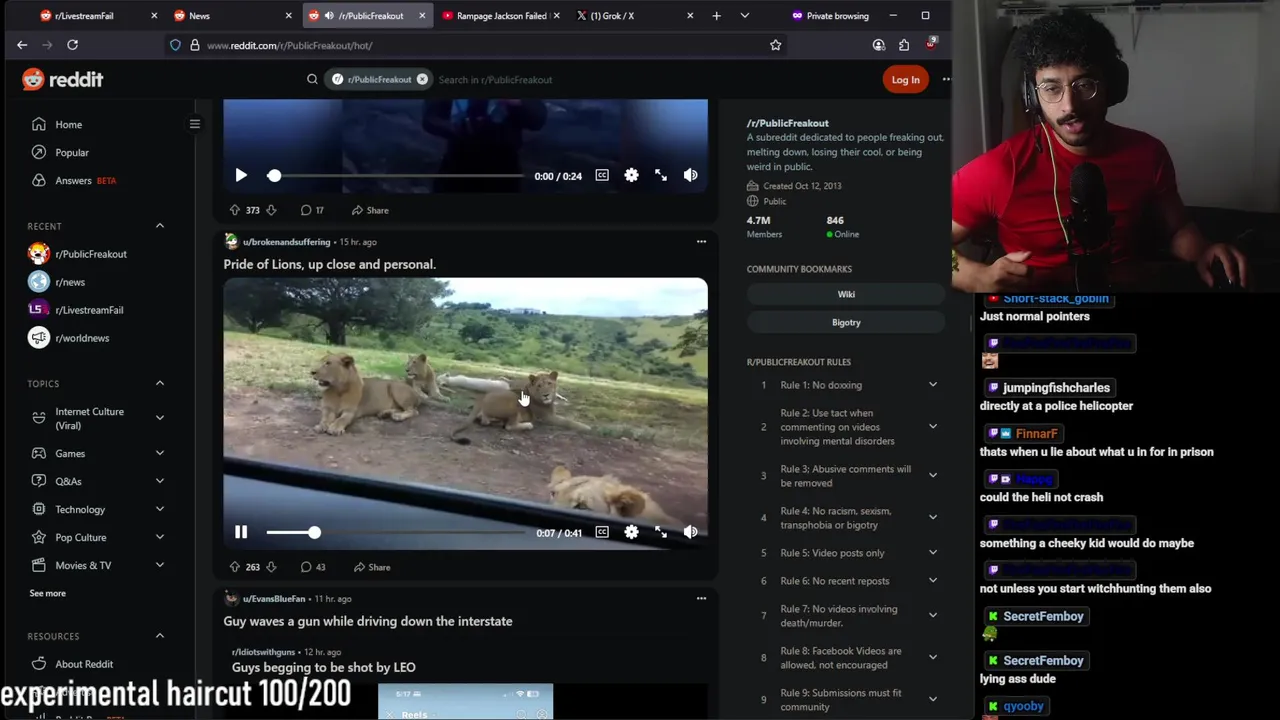This screenshot has height=720, width=1280.
Task: Open the Reddit header more options menu
Action: (x=946, y=79)
